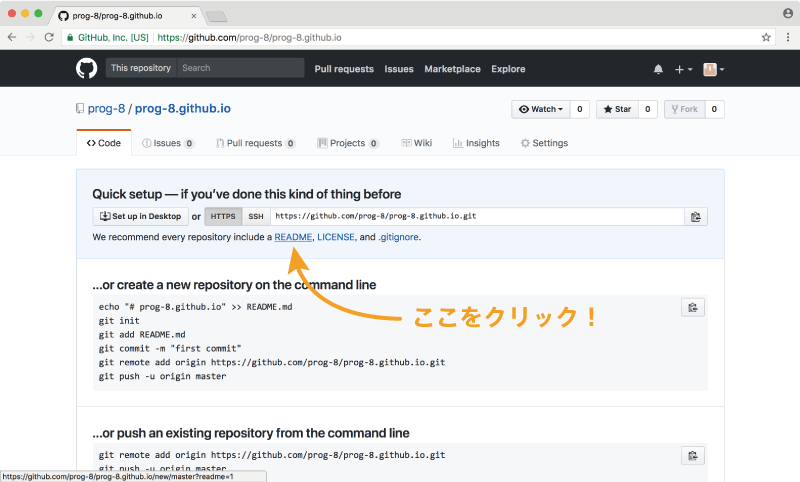Bookmark page with star icon
The width and height of the screenshot is (800, 482).
(766, 37)
